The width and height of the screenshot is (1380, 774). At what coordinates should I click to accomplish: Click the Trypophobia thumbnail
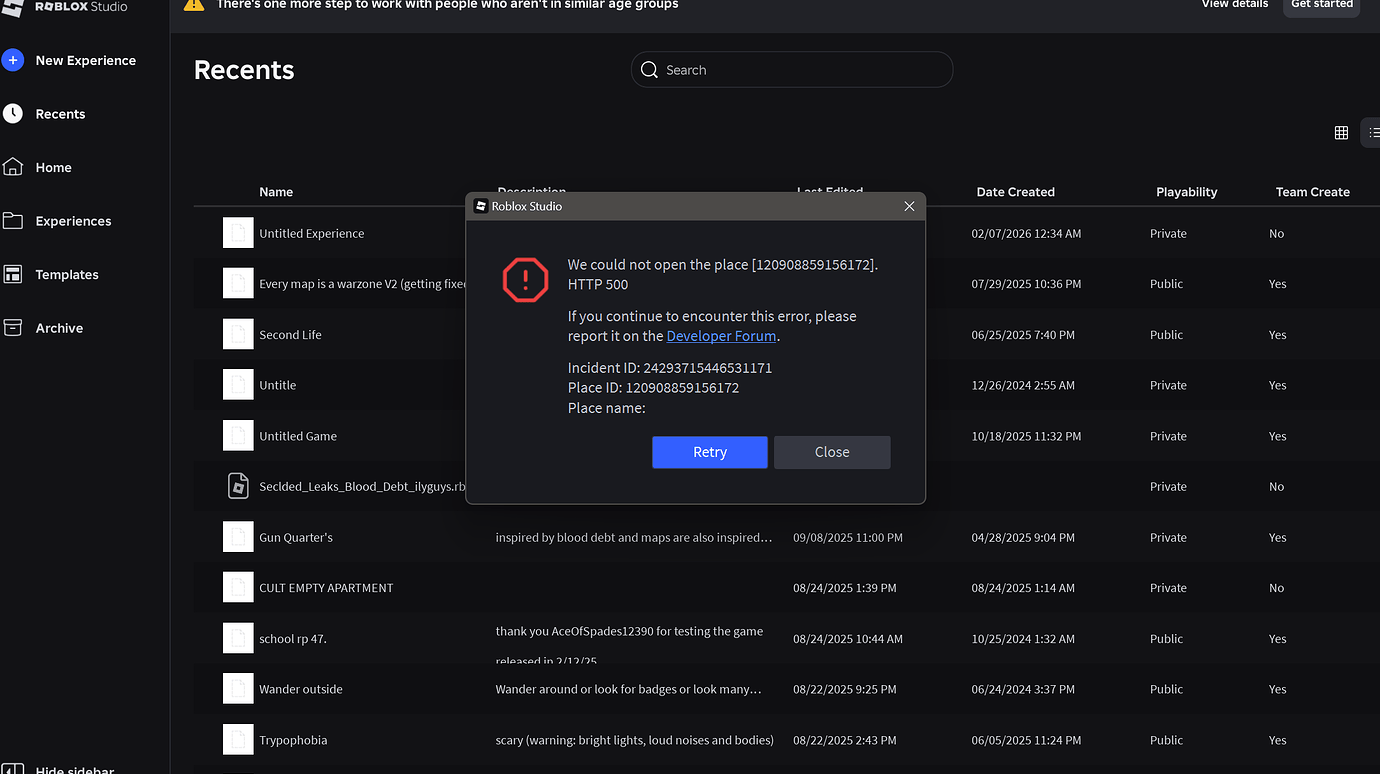point(238,740)
